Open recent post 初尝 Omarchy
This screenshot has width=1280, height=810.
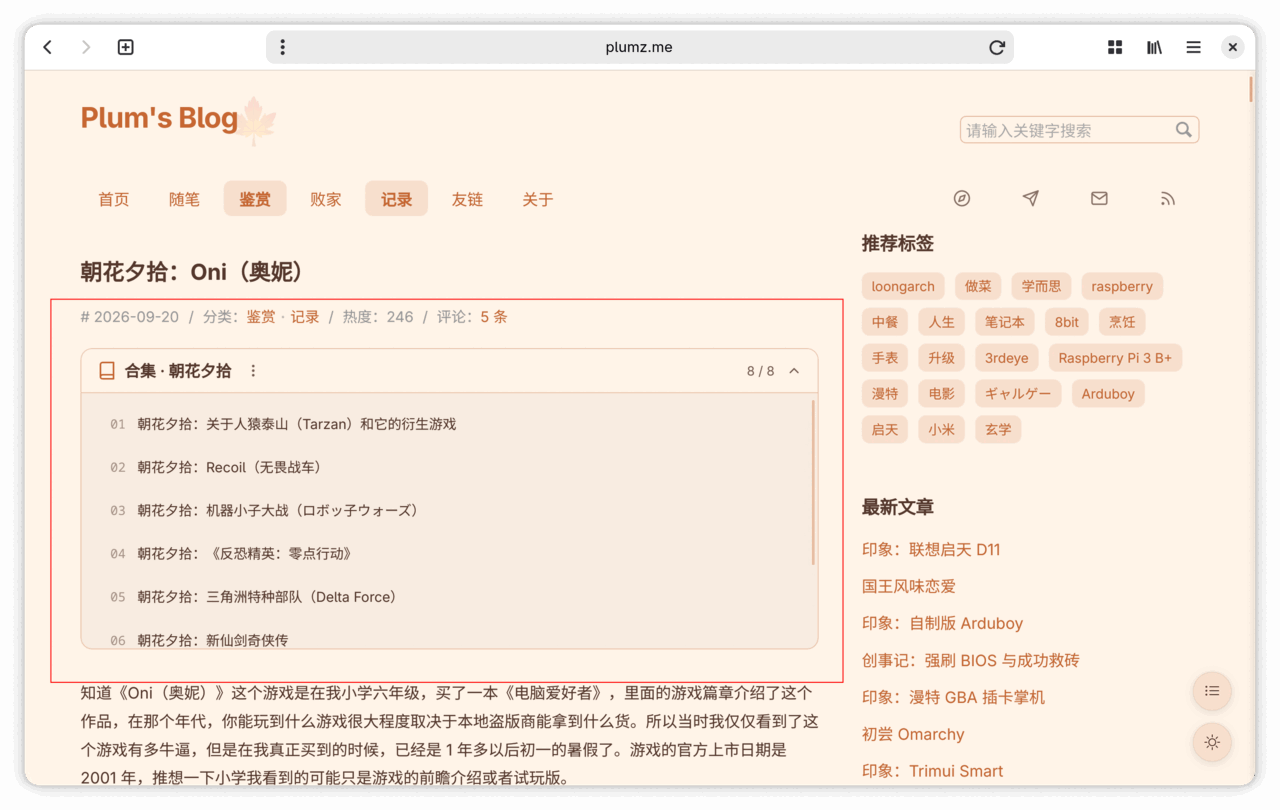point(913,734)
